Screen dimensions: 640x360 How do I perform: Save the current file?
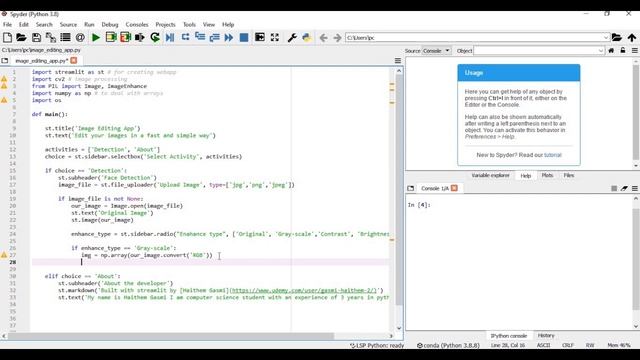pos(36,38)
